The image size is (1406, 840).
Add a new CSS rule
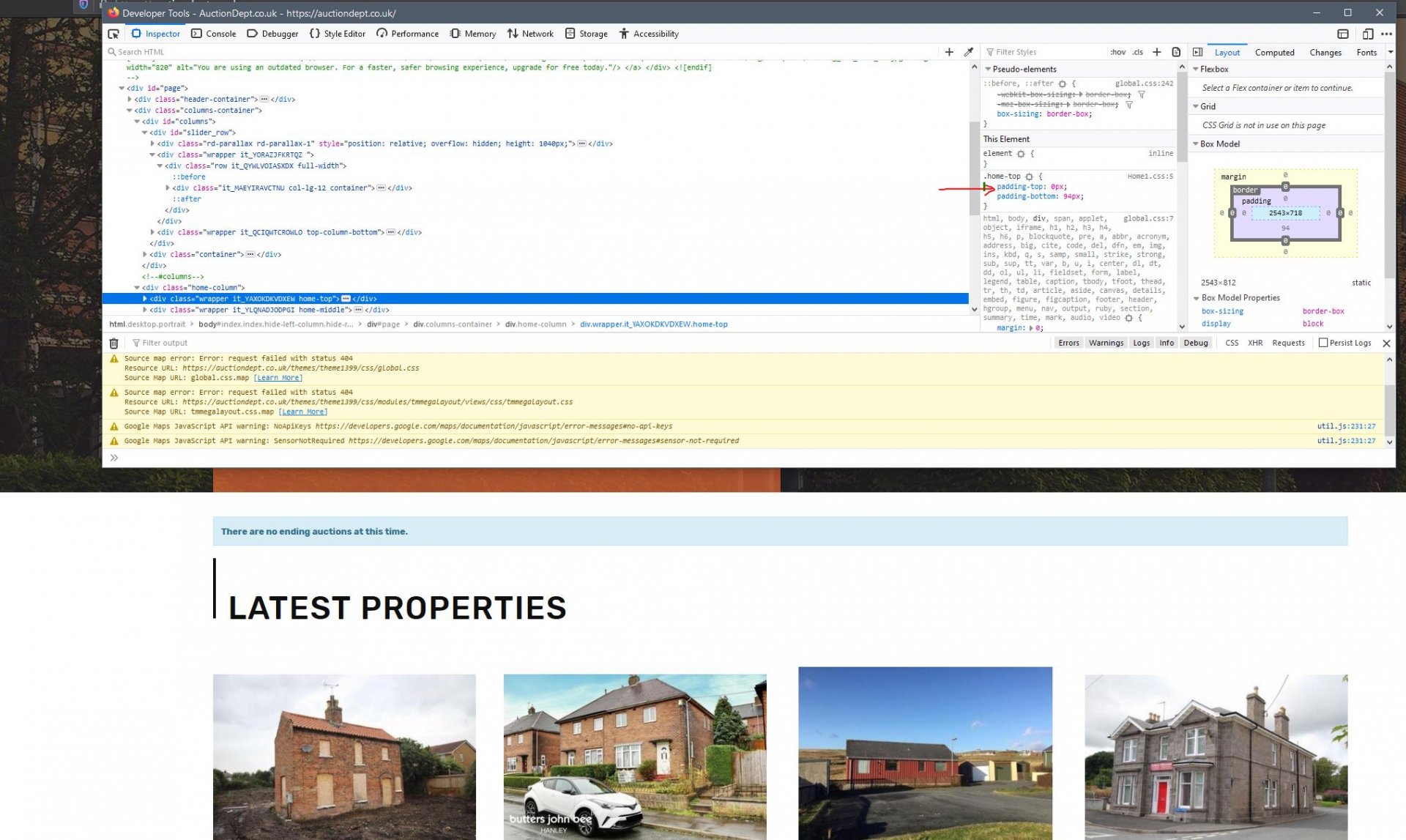(1157, 52)
